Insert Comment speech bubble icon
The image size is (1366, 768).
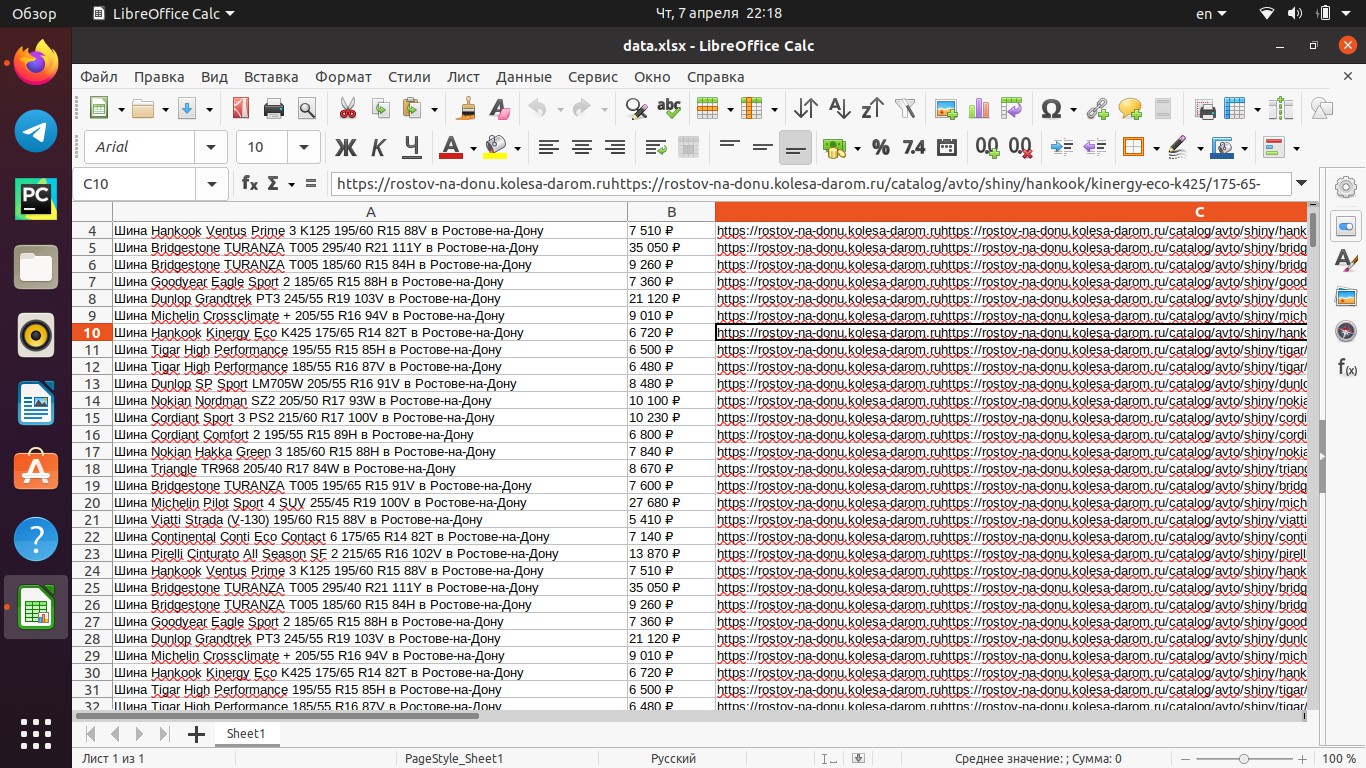1130,109
